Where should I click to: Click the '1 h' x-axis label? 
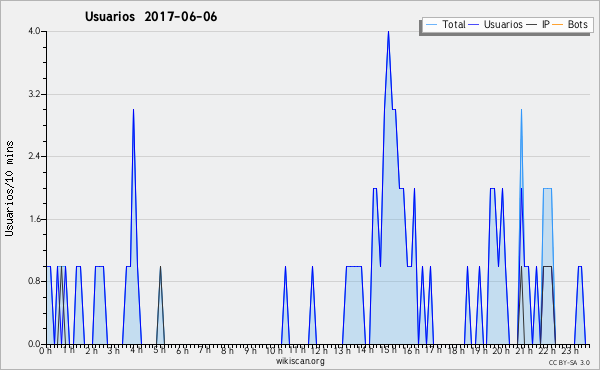[68, 350]
